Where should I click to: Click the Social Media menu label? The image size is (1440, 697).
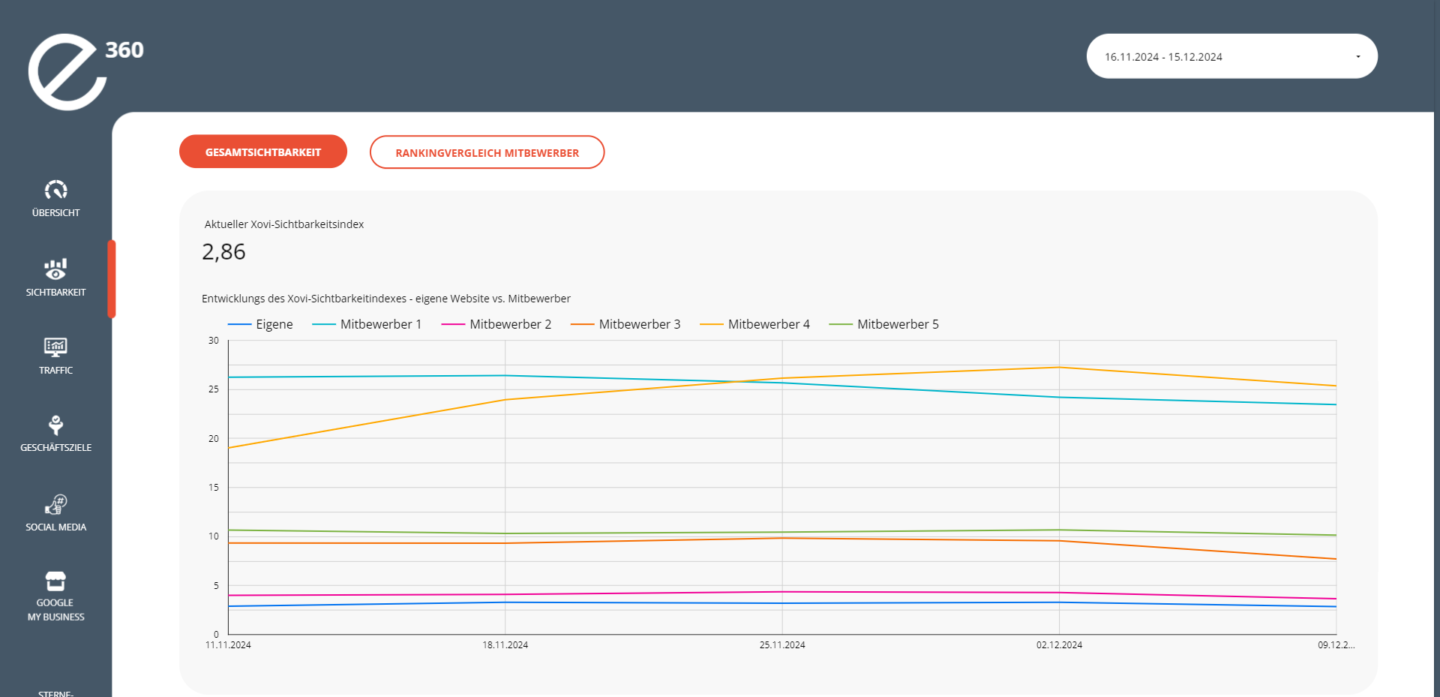point(56,527)
